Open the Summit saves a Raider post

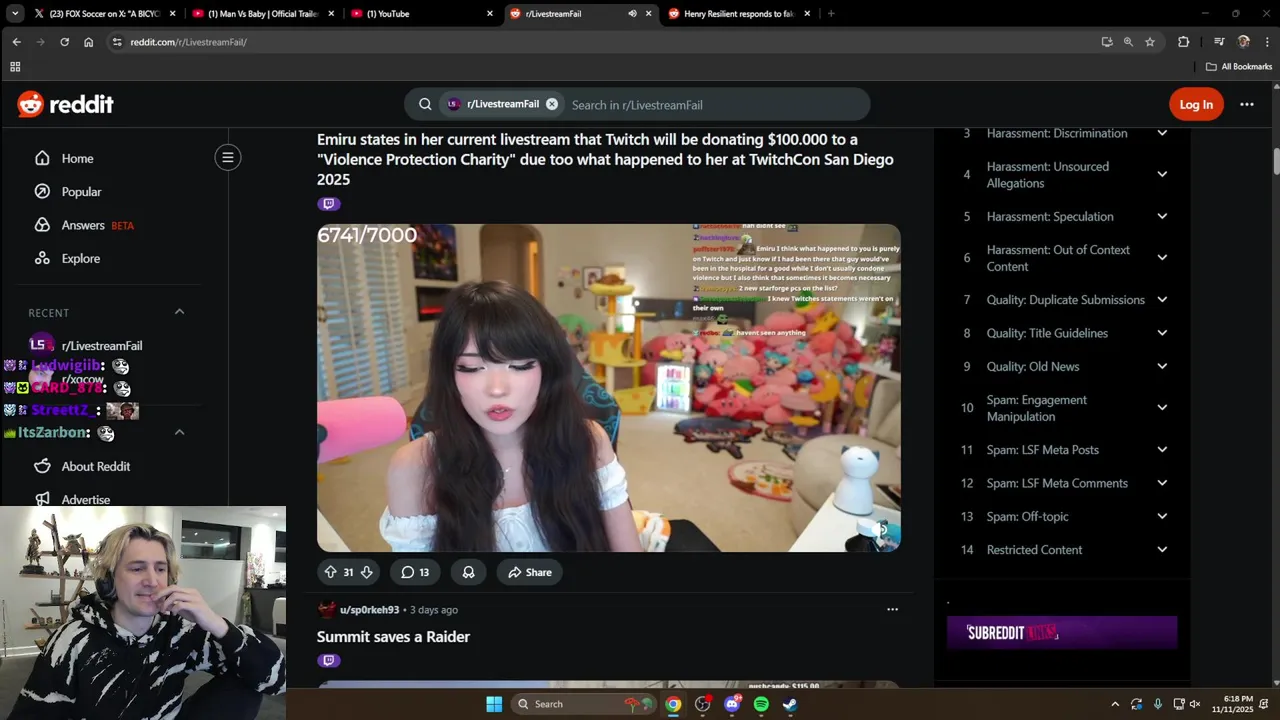[x=393, y=637]
